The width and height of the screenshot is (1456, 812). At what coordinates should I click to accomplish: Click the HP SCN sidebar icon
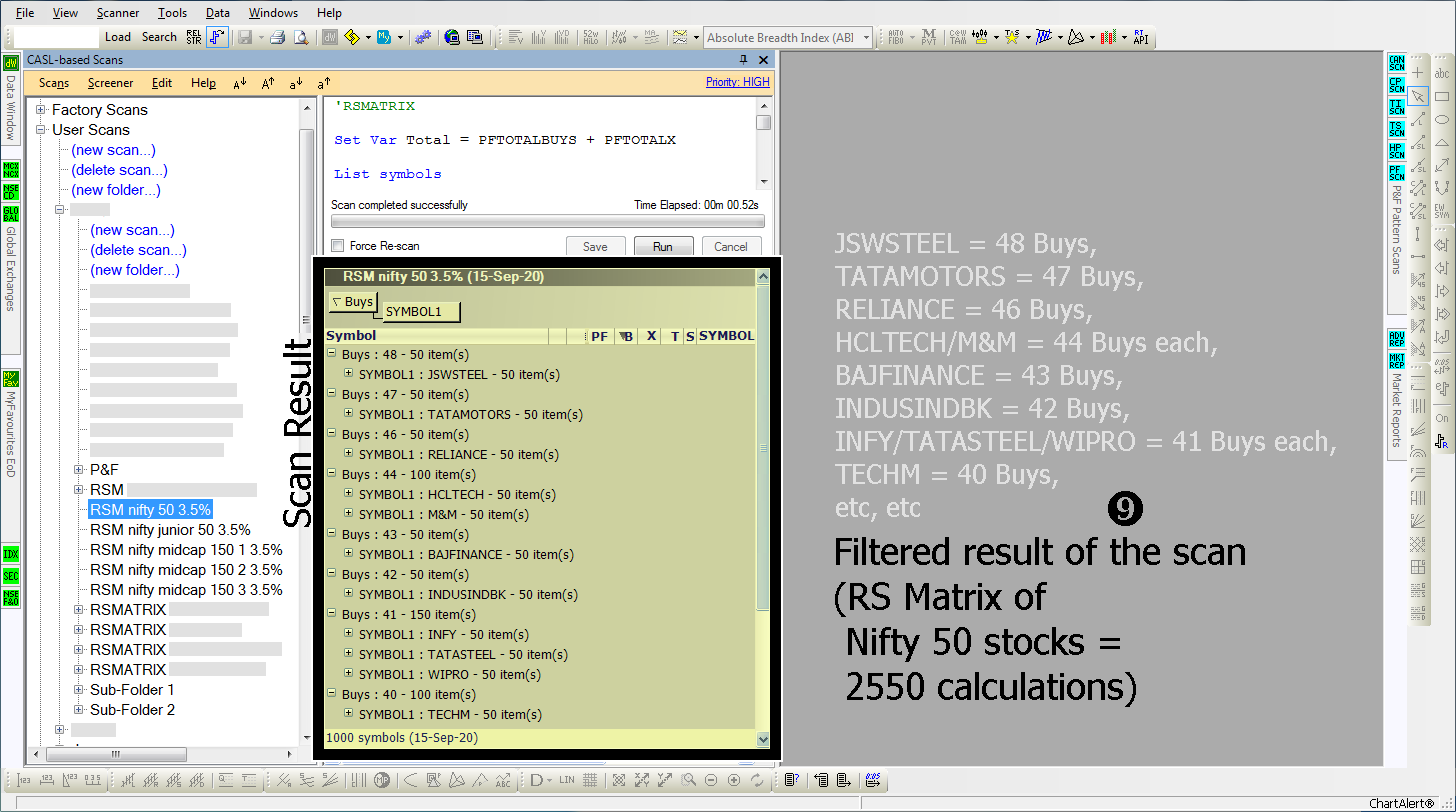pyautogui.click(x=1397, y=151)
